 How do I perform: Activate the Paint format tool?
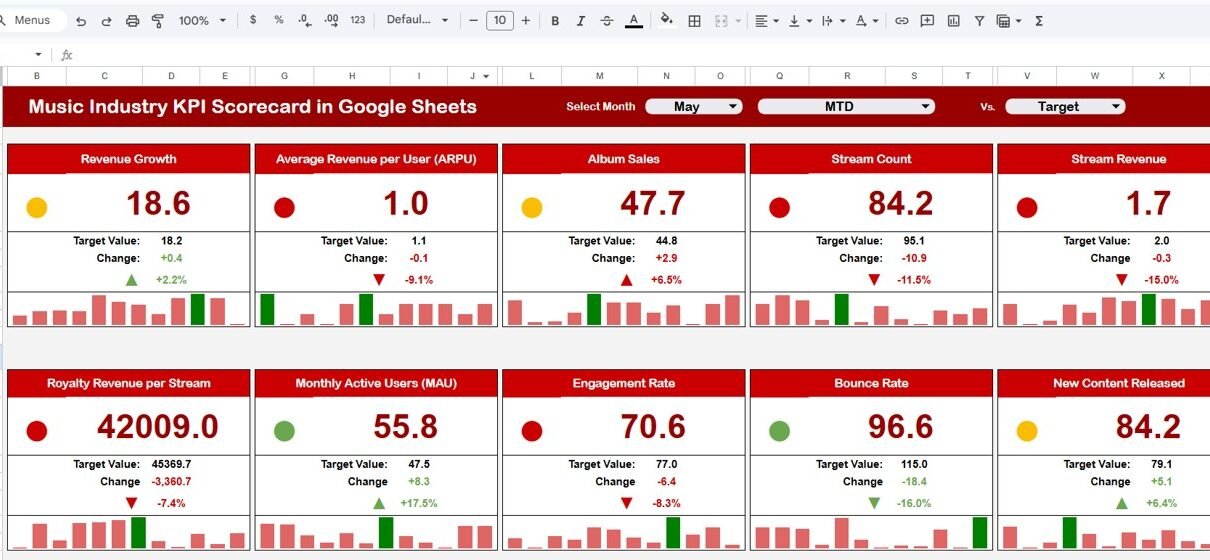[x=157, y=20]
